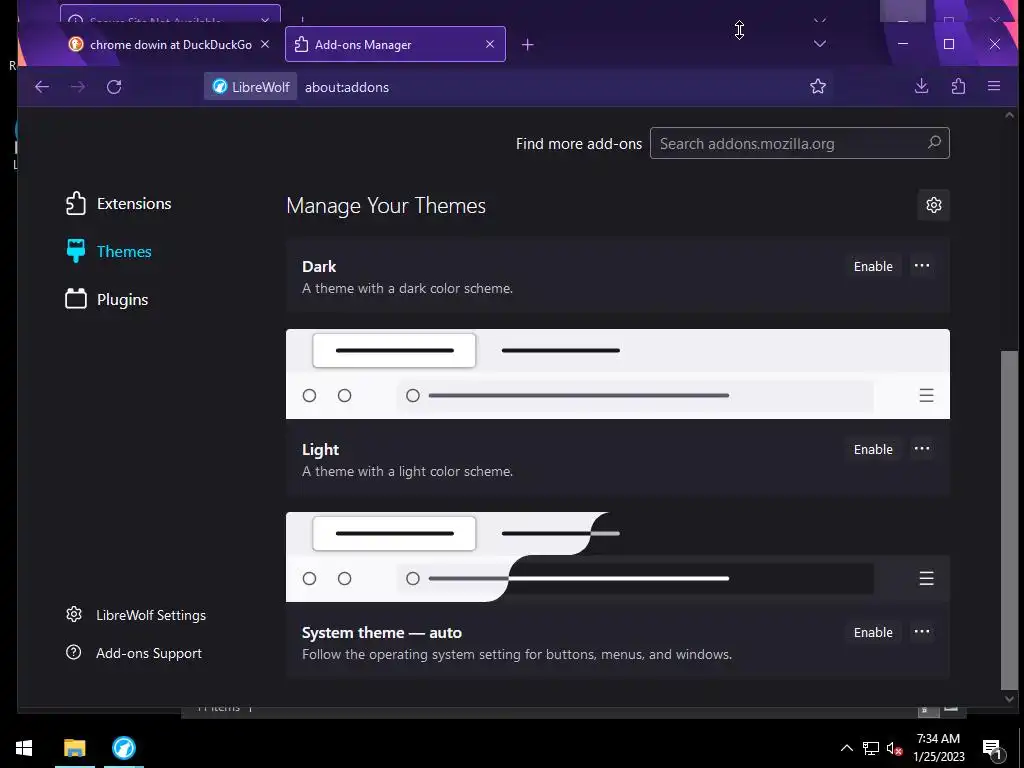This screenshot has height=768, width=1024.
Task: Enable the System theme — auto
Action: coord(873,632)
